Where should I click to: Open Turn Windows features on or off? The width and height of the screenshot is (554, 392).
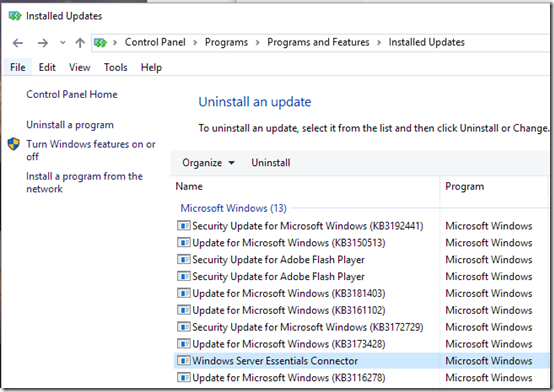(x=91, y=150)
